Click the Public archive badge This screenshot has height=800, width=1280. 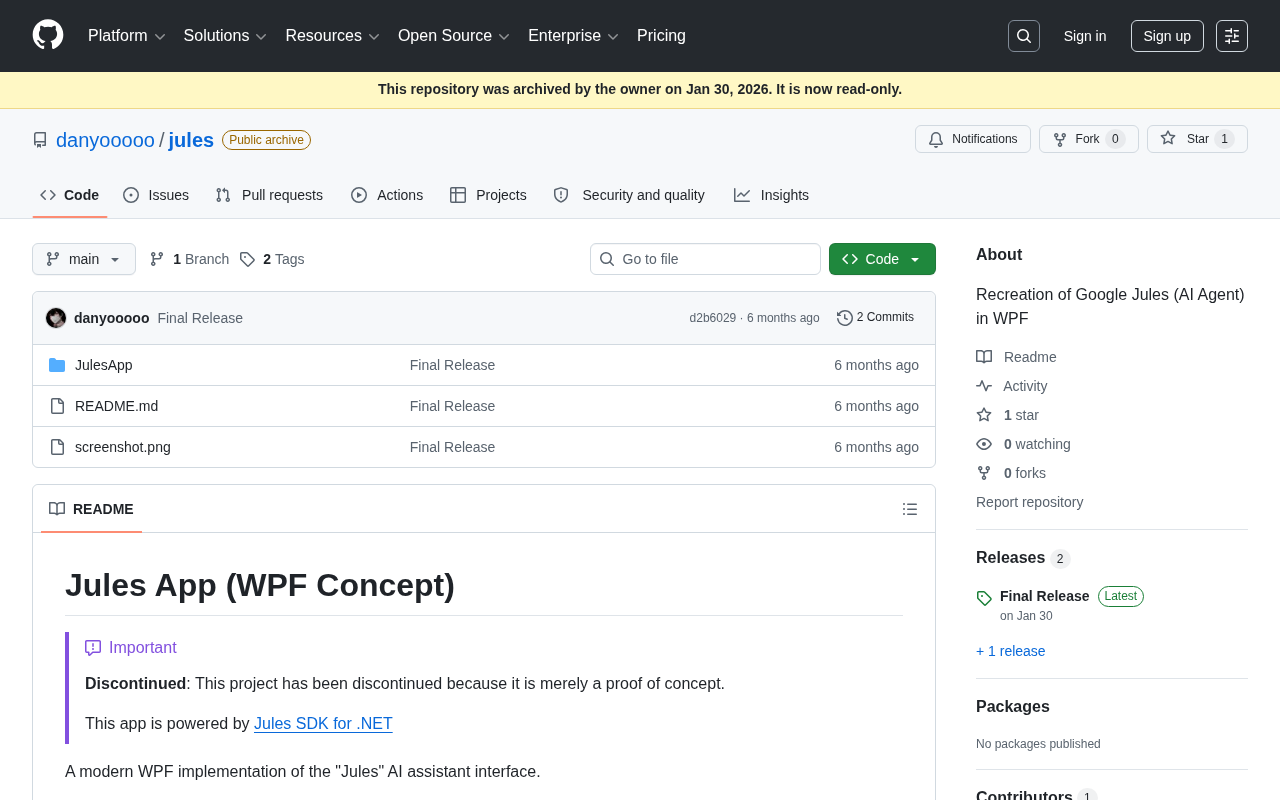(x=266, y=140)
